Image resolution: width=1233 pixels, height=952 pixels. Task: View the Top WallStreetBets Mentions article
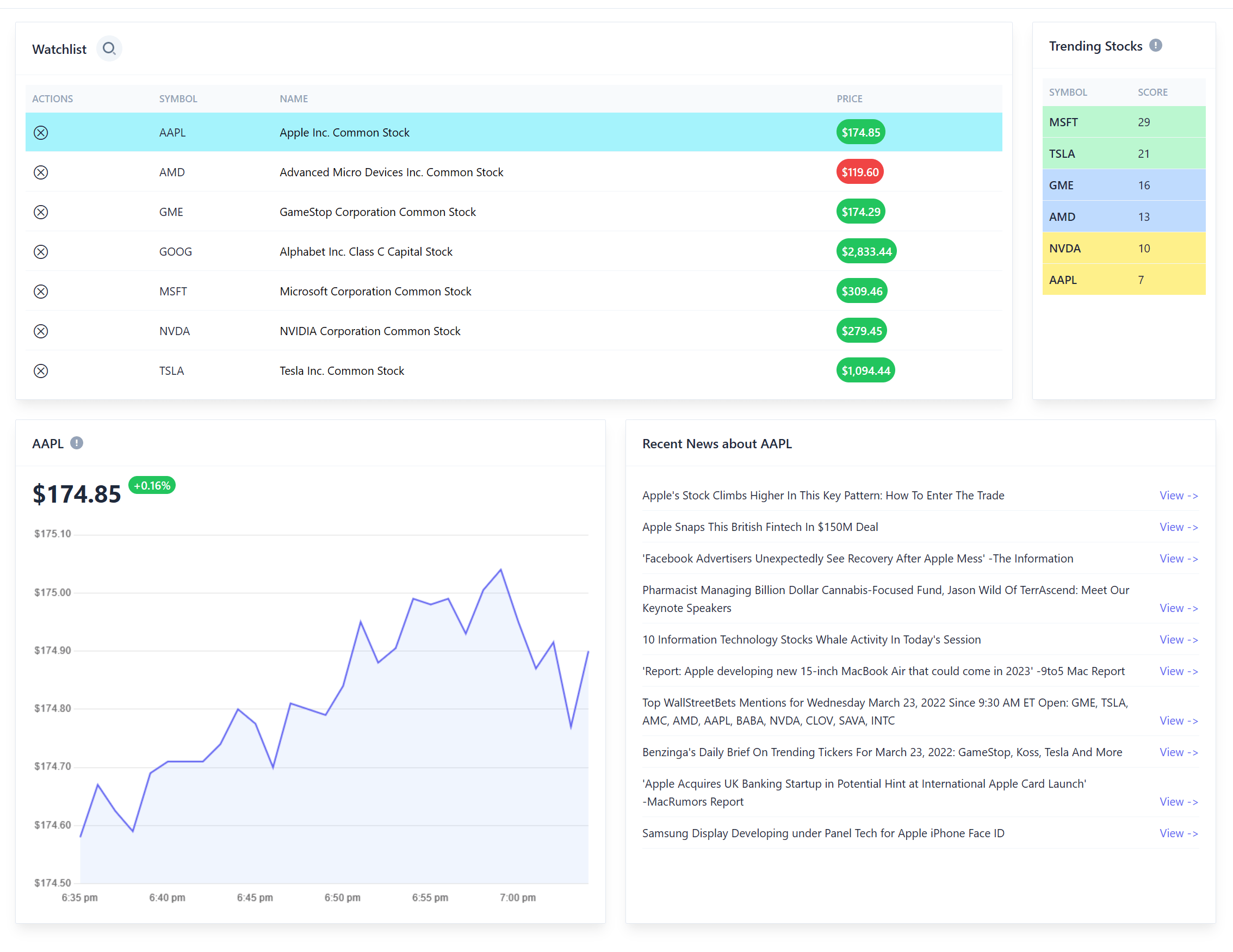1178,720
